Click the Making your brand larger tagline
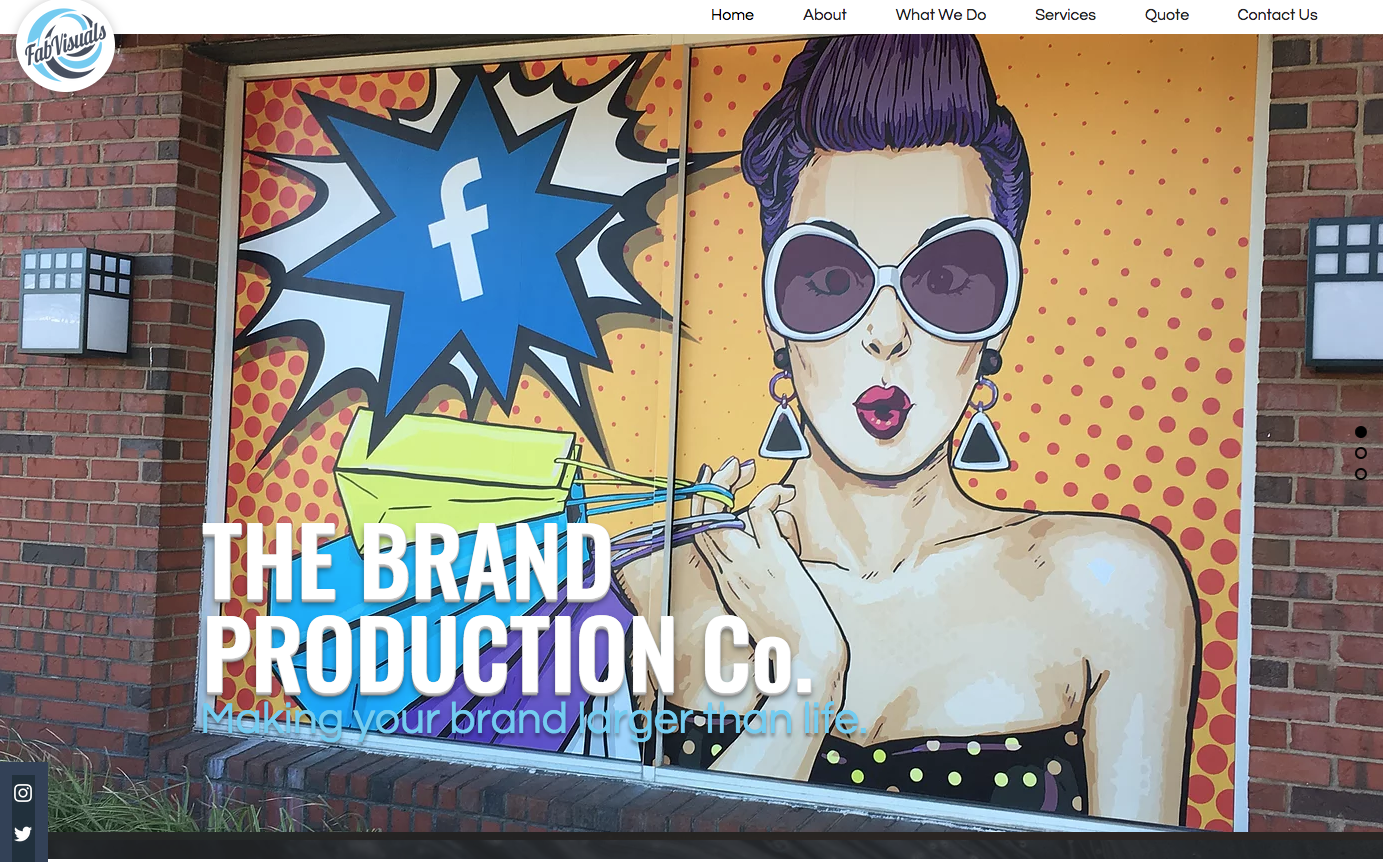 533,719
